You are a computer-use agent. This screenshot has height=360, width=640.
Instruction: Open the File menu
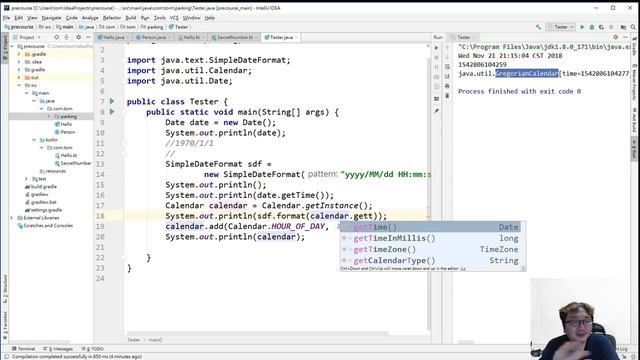click(x=7, y=18)
